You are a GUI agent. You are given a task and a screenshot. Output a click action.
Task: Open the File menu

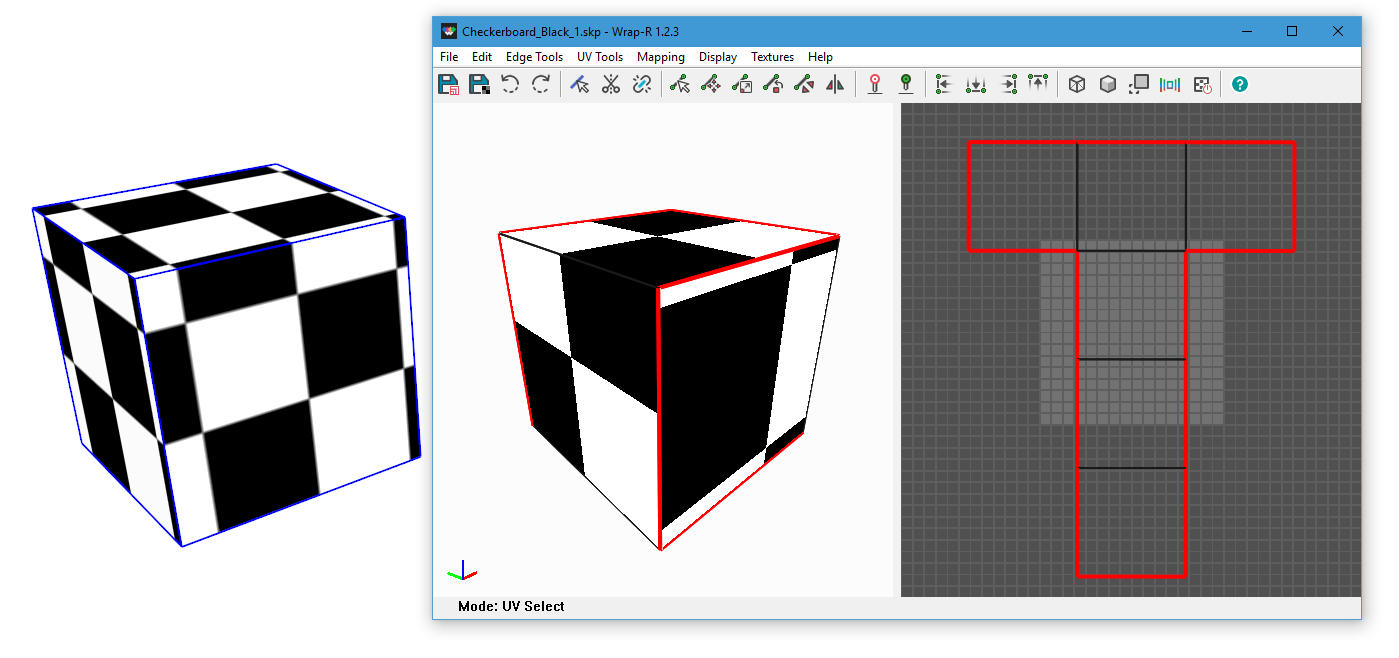[x=449, y=57]
